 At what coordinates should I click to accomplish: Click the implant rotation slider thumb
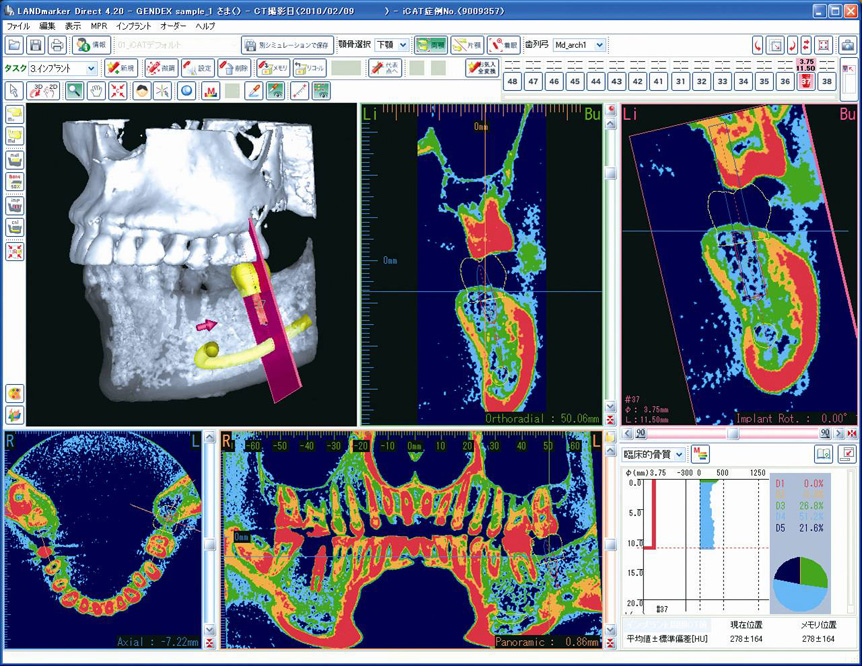pos(733,434)
